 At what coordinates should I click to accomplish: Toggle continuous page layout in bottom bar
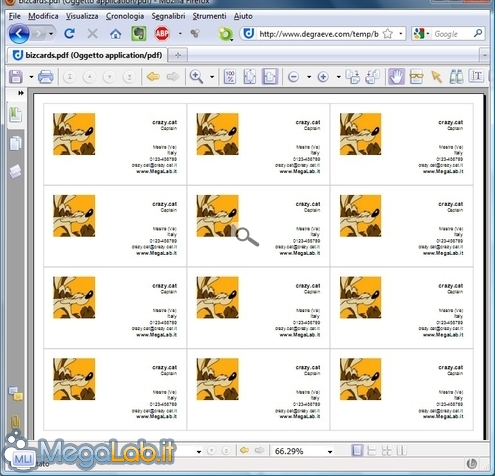(371, 451)
